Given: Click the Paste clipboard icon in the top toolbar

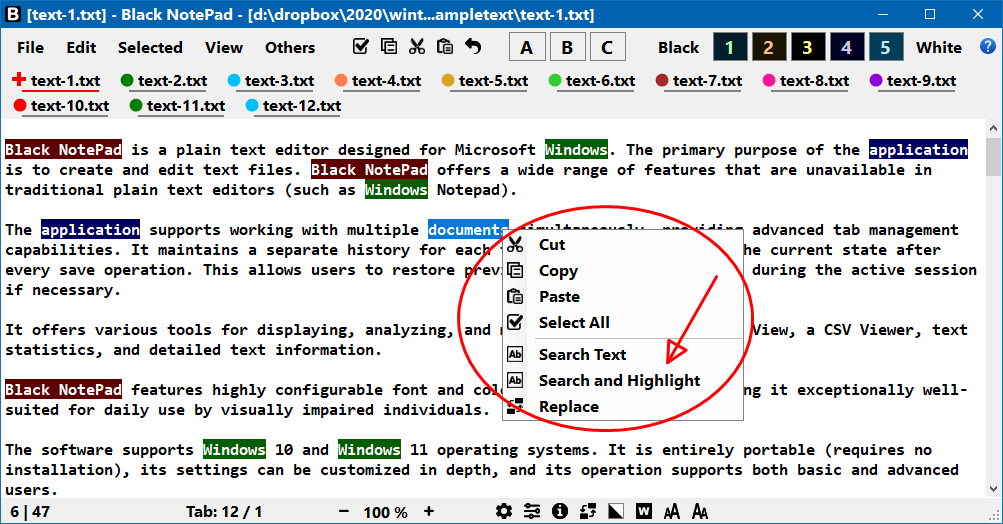Looking at the screenshot, I should (x=445, y=47).
